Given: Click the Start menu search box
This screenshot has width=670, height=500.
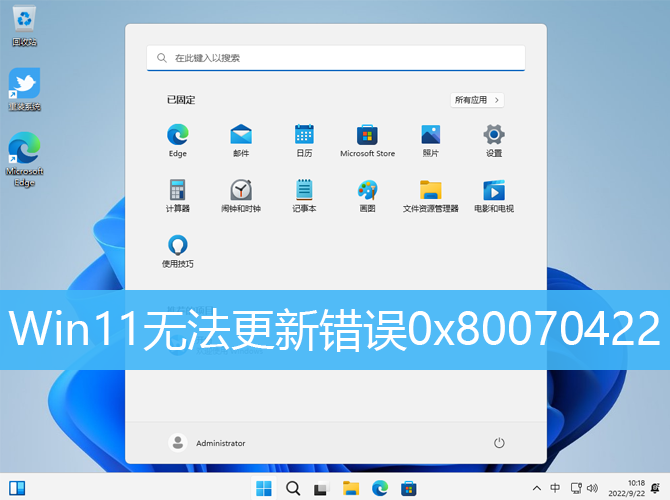Looking at the screenshot, I should (335, 58).
